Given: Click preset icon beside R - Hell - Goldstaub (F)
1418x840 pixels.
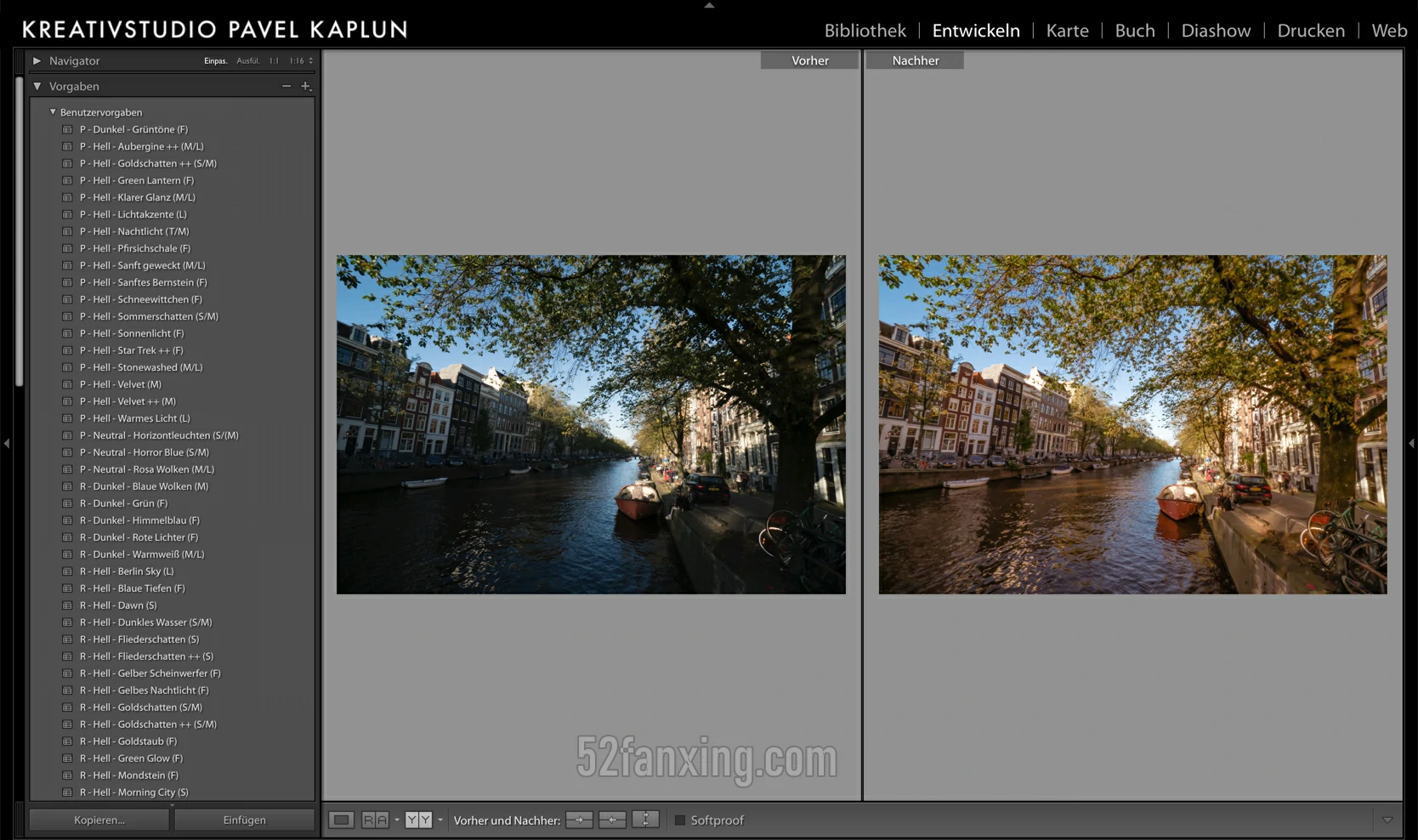Looking at the screenshot, I should [x=67, y=741].
